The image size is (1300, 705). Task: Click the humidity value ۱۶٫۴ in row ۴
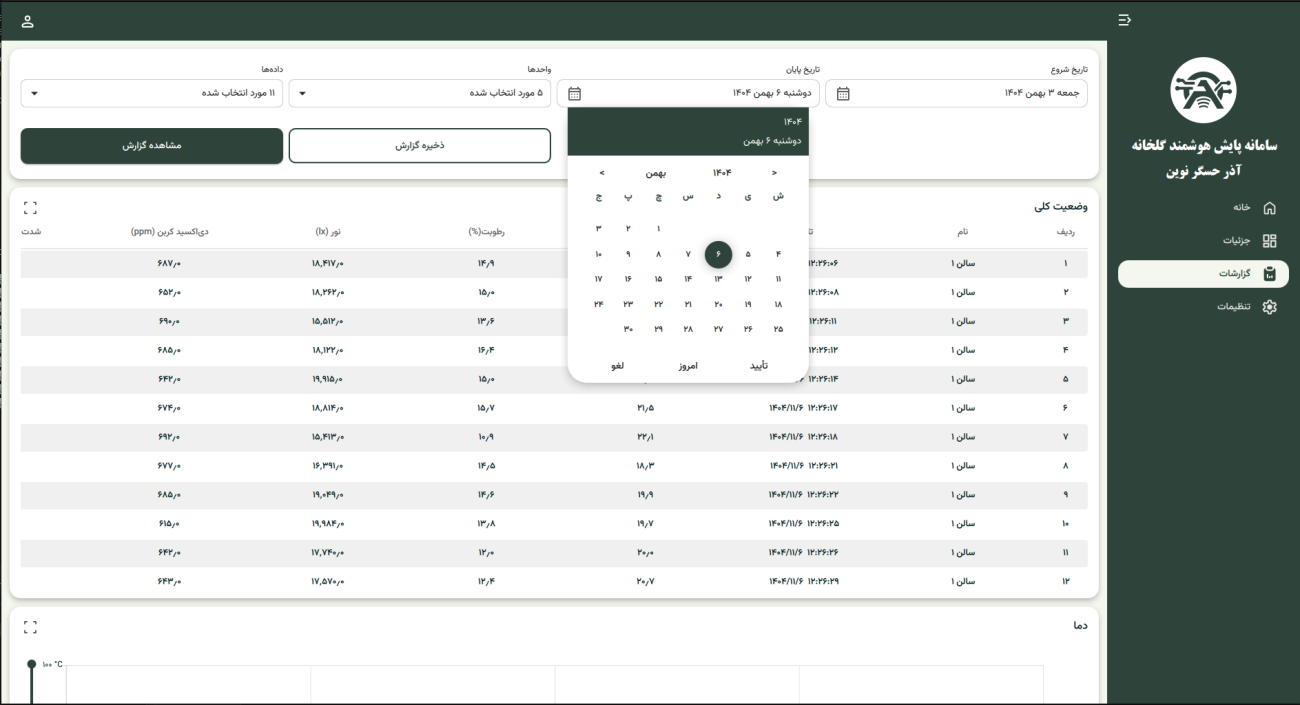pos(486,351)
